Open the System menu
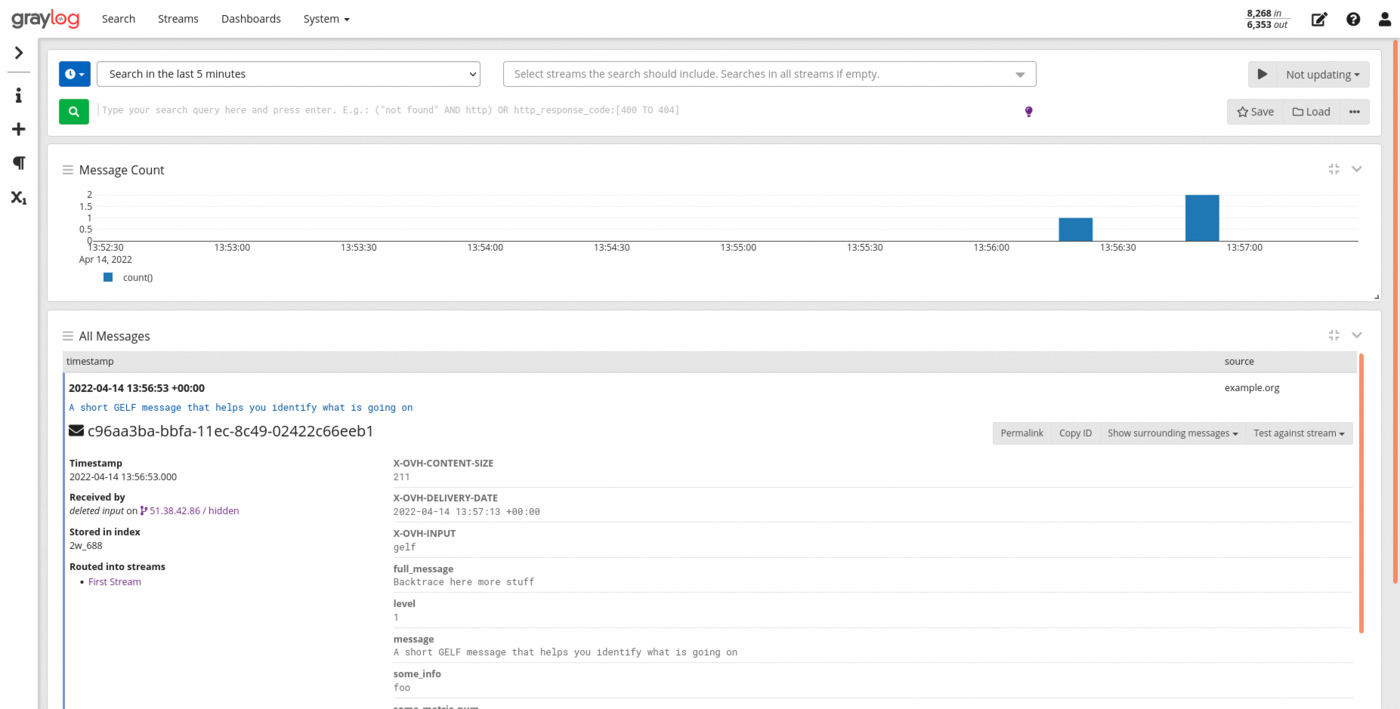1400x709 pixels. (x=326, y=19)
